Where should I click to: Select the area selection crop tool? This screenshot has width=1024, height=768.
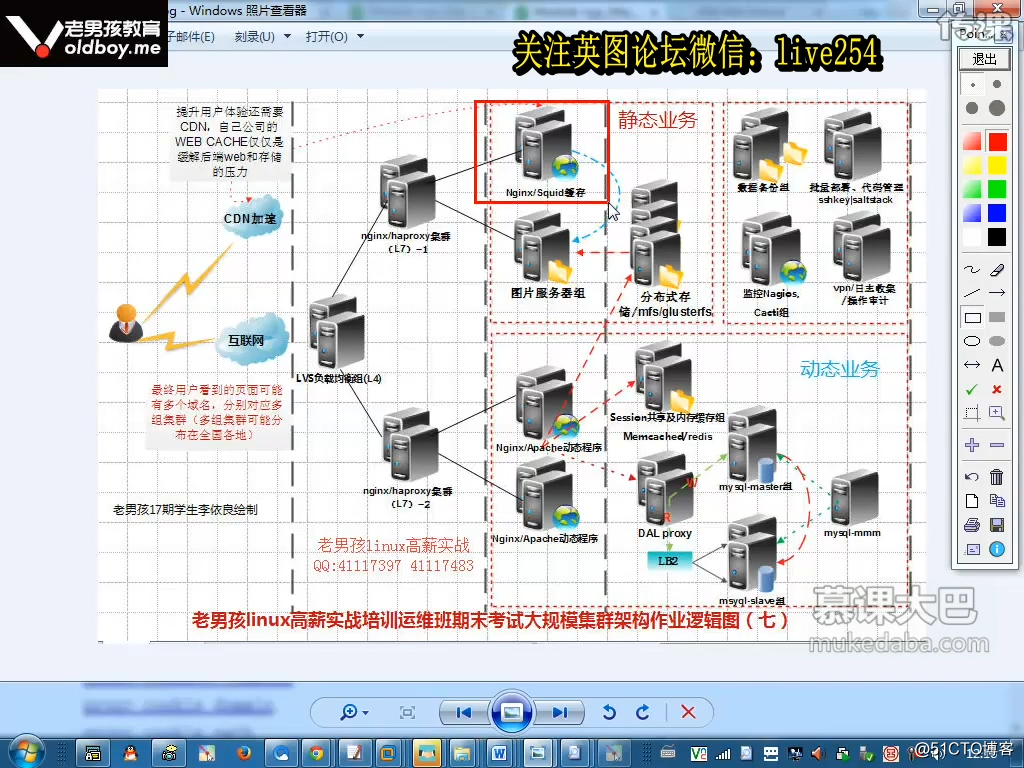972,413
